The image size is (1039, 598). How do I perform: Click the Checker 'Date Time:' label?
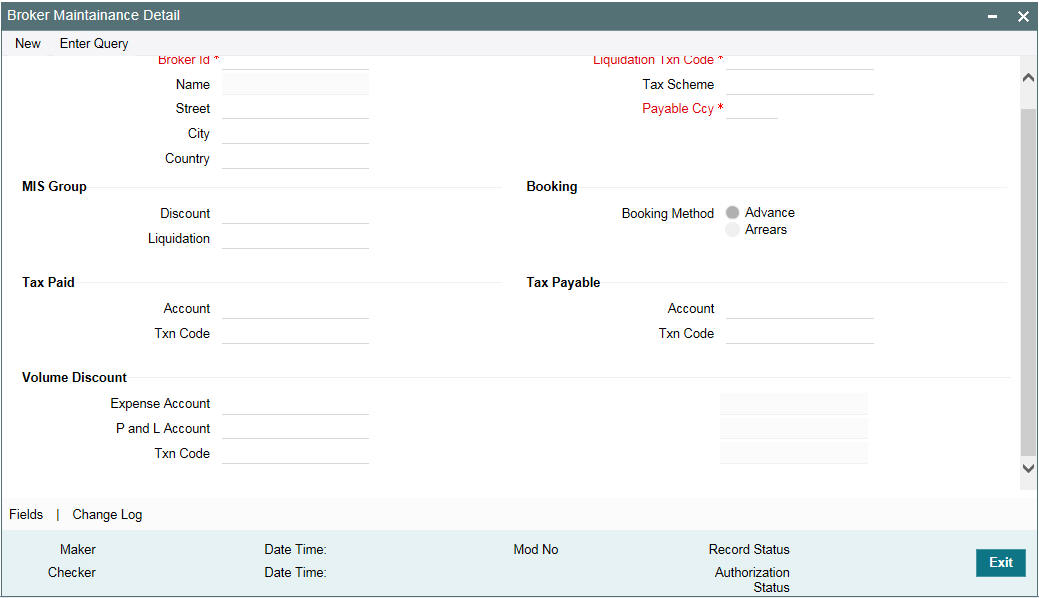click(296, 572)
